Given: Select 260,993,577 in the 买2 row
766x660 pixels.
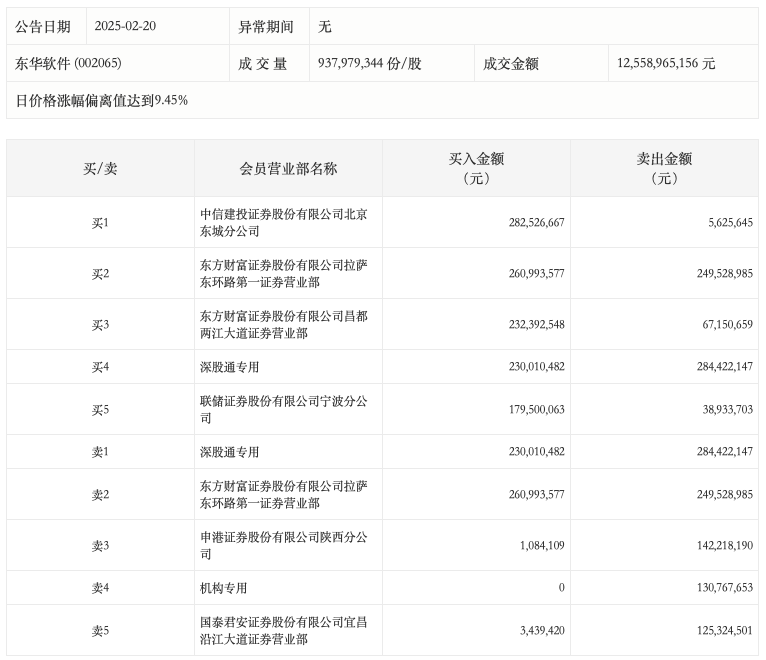Looking at the screenshot, I should coord(536,274).
